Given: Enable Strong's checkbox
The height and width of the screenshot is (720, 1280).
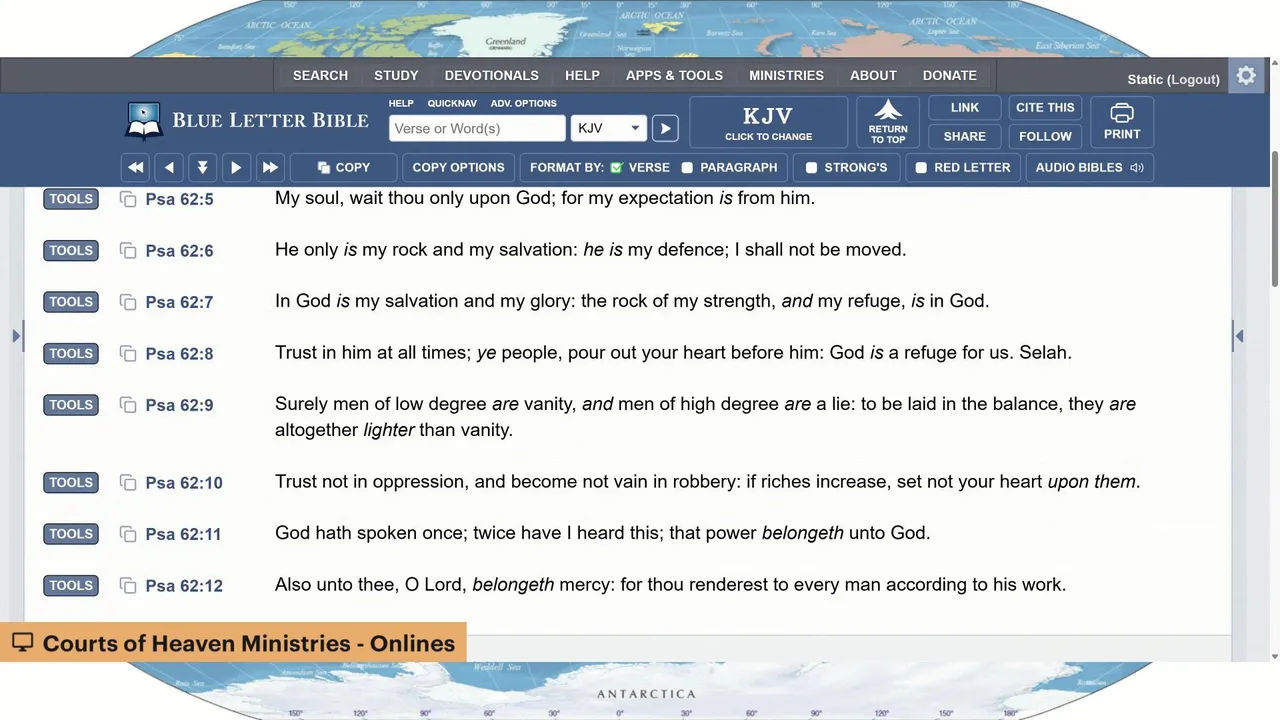Looking at the screenshot, I should (x=811, y=168).
